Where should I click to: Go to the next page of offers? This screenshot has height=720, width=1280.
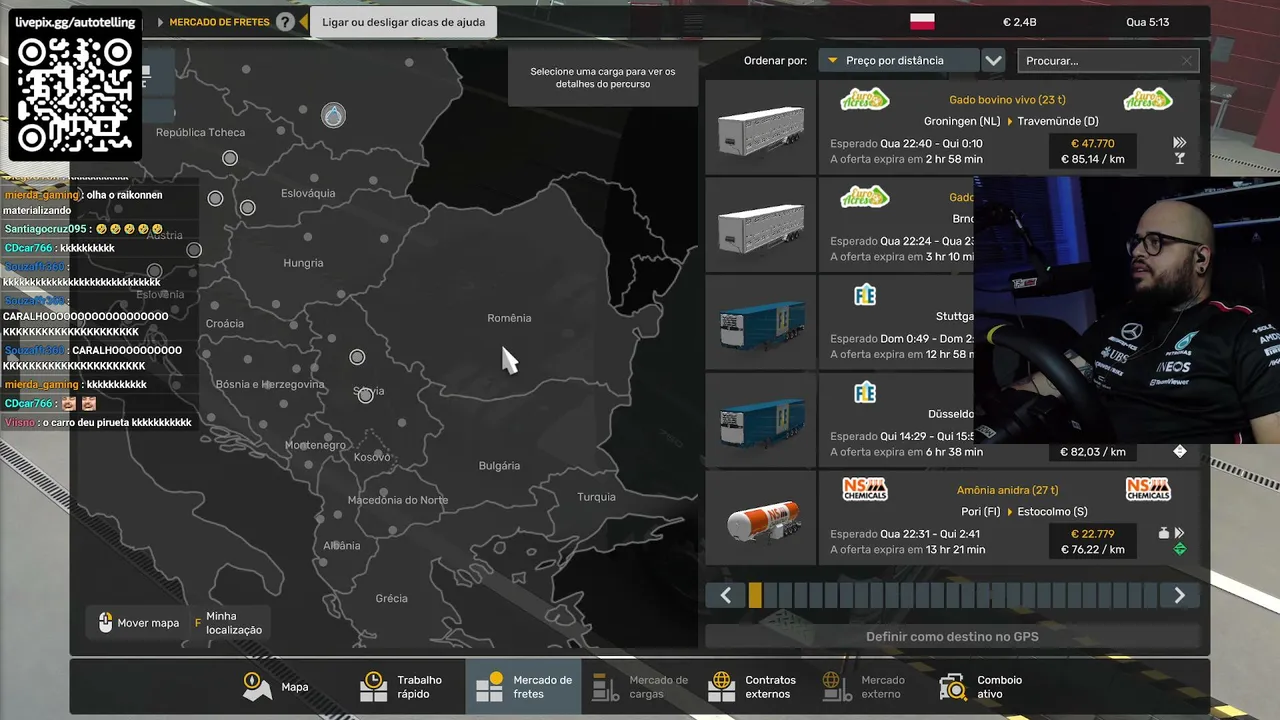[x=1180, y=596]
